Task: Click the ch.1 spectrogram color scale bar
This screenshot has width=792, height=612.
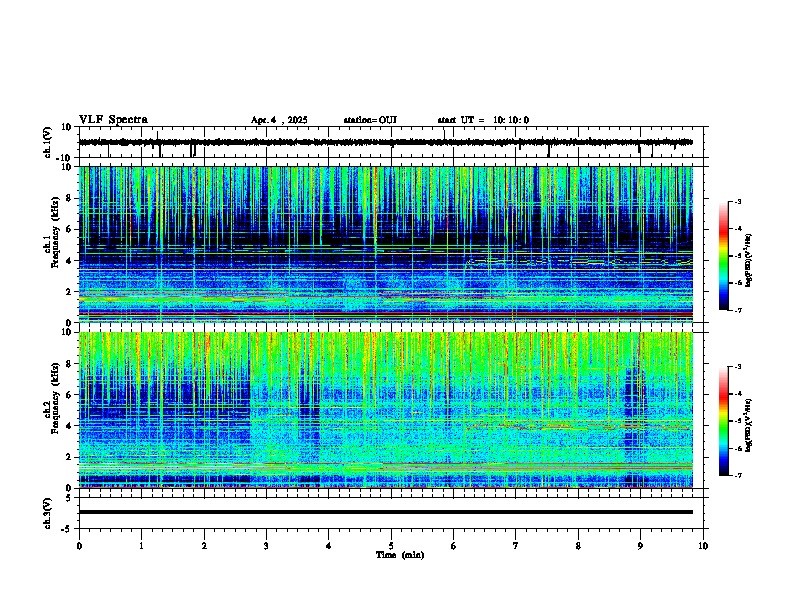Action: 723,256
